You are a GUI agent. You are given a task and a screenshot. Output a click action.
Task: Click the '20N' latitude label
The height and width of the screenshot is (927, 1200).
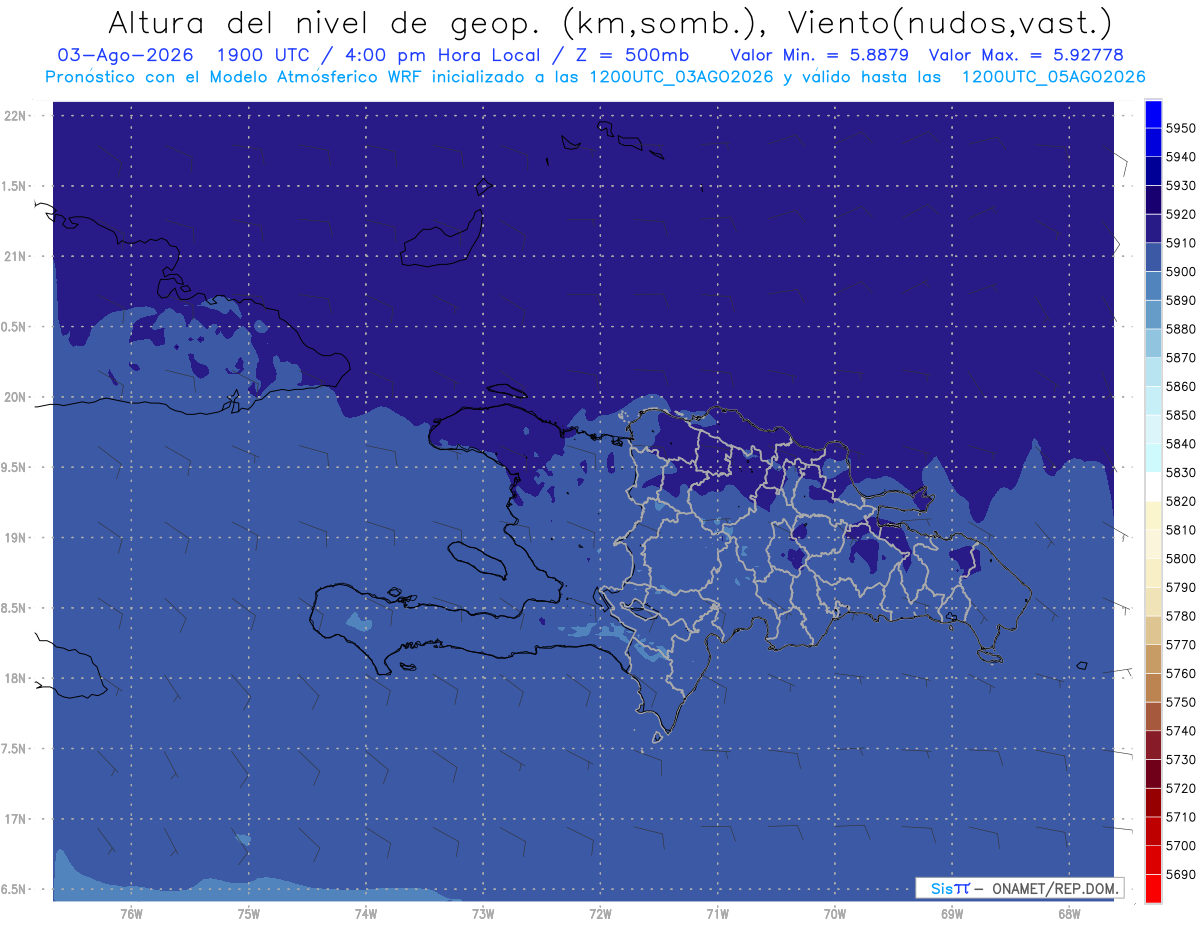coord(15,397)
